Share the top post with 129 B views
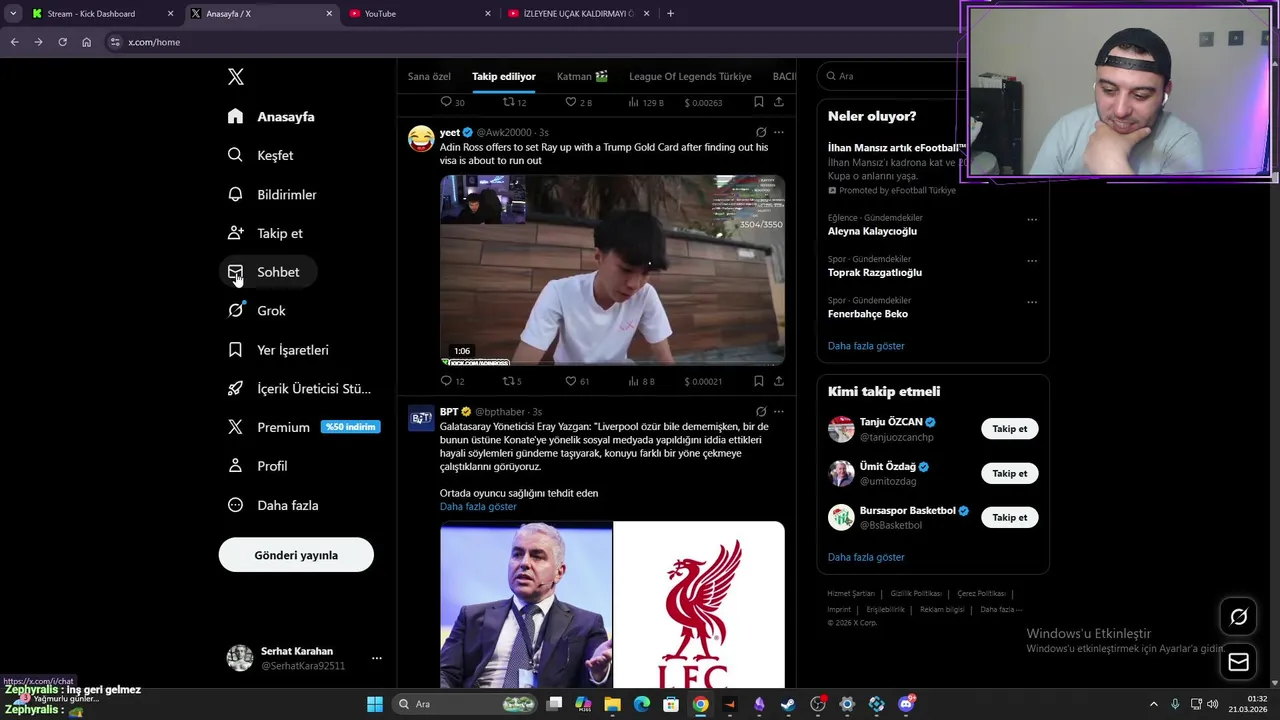Image resolution: width=1280 pixels, height=720 pixels. (779, 102)
